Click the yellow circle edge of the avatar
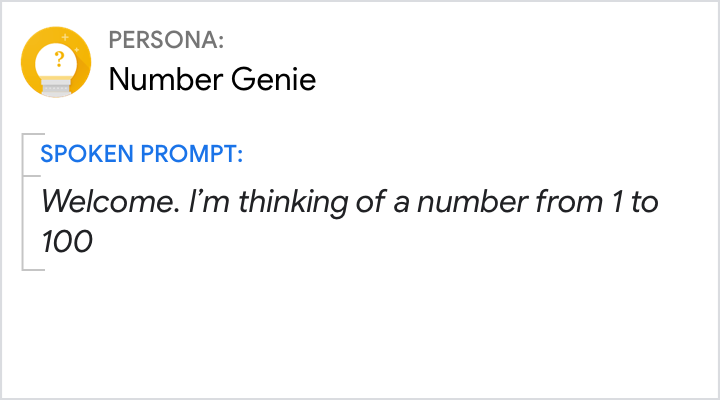 pos(27,64)
